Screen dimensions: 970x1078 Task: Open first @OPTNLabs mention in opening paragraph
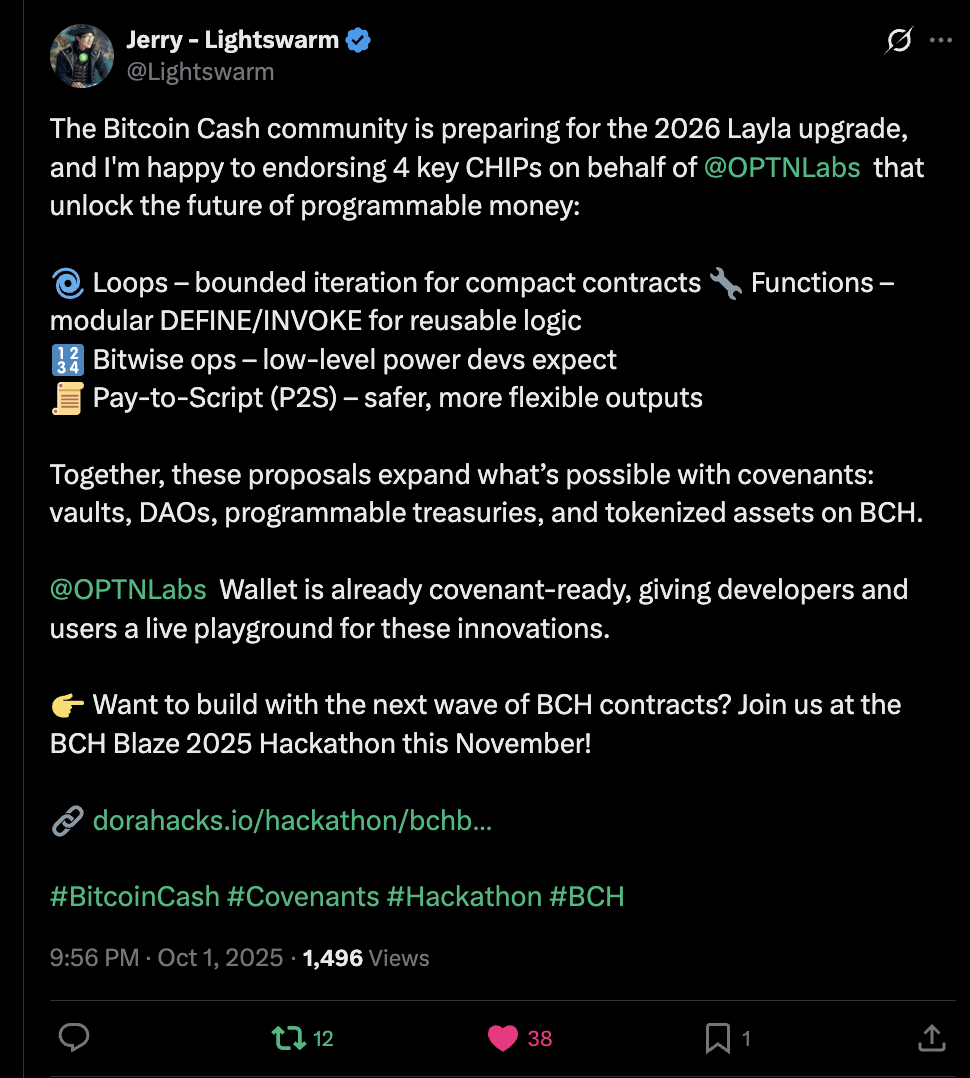point(782,167)
